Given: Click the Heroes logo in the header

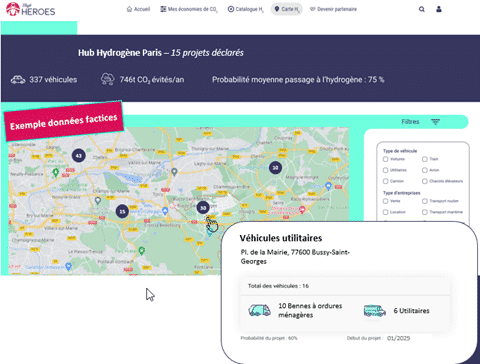Looking at the screenshot, I should click(x=31, y=9).
